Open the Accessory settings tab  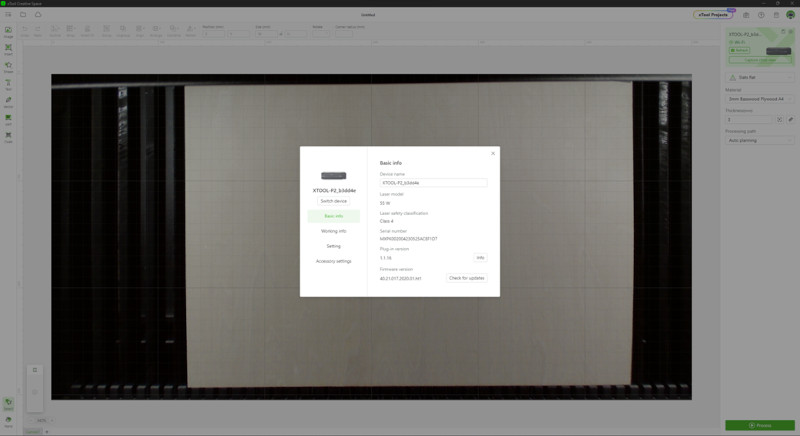click(333, 261)
